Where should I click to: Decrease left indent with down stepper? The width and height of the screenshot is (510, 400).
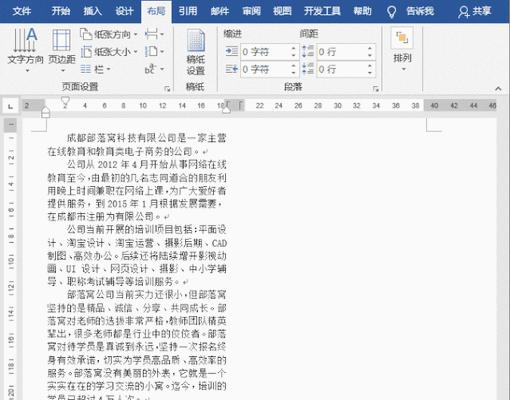tap(293, 55)
